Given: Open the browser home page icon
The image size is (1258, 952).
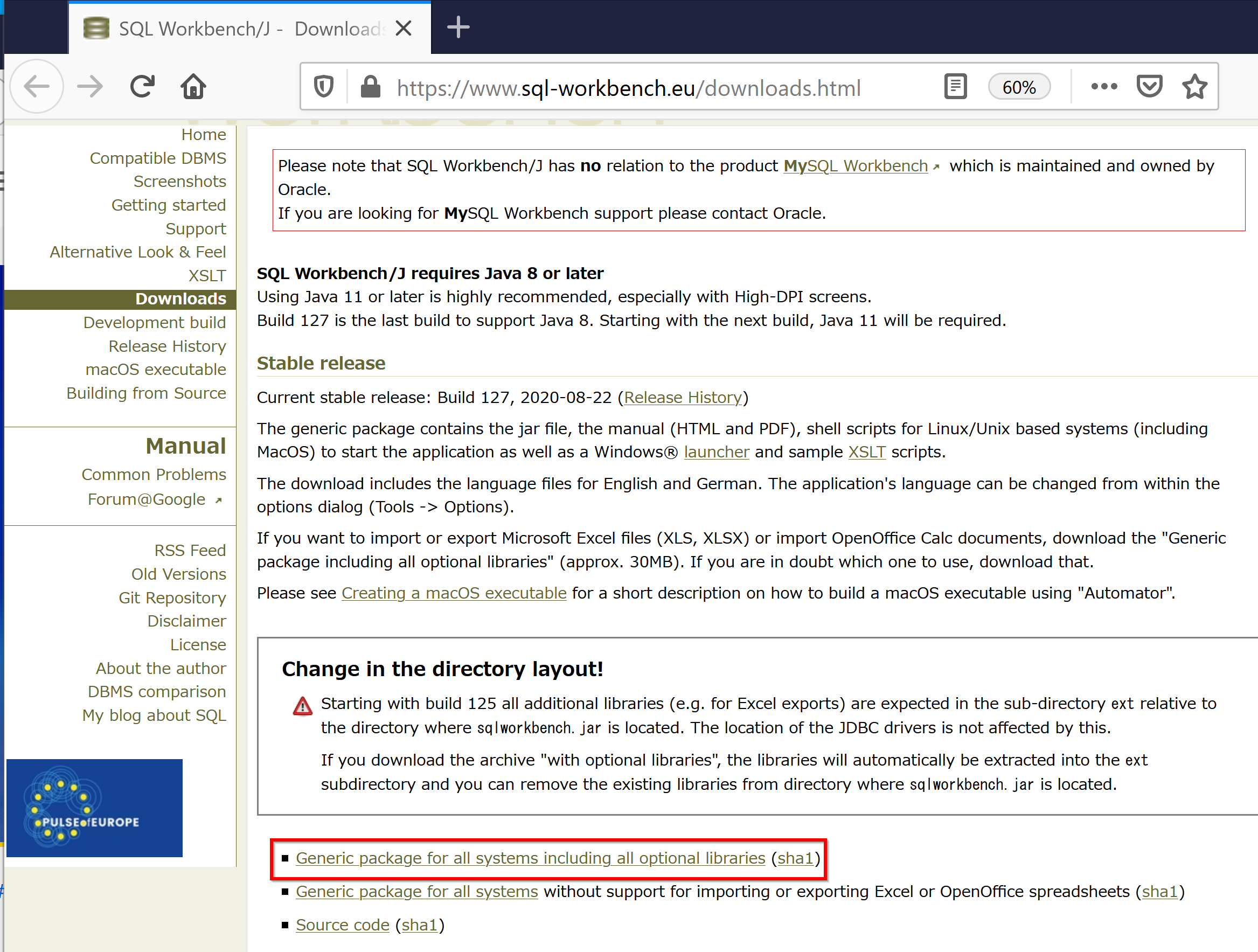Looking at the screenshot, I should click(193, 87).
